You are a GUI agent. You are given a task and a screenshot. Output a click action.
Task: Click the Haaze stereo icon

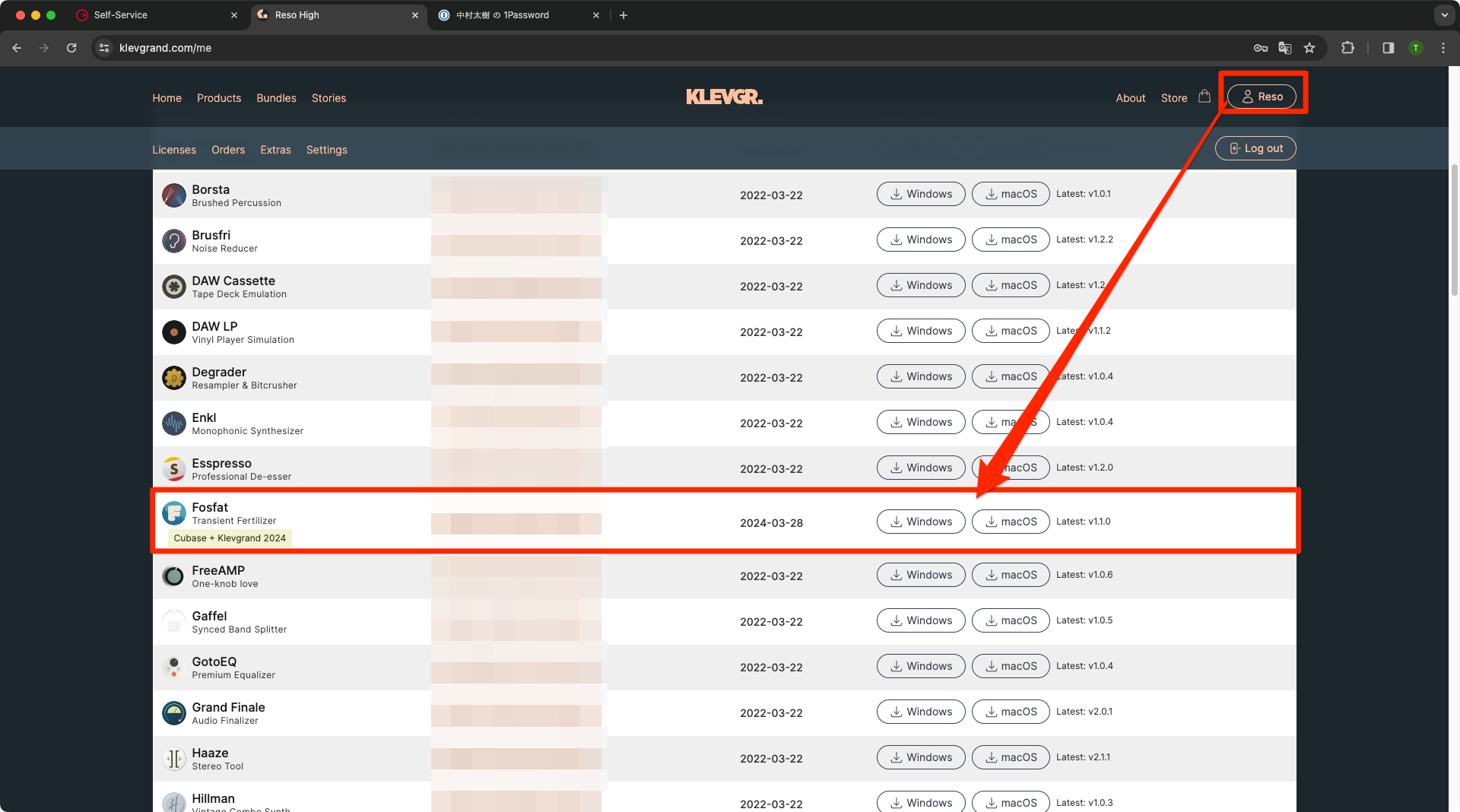pos(174,759)
